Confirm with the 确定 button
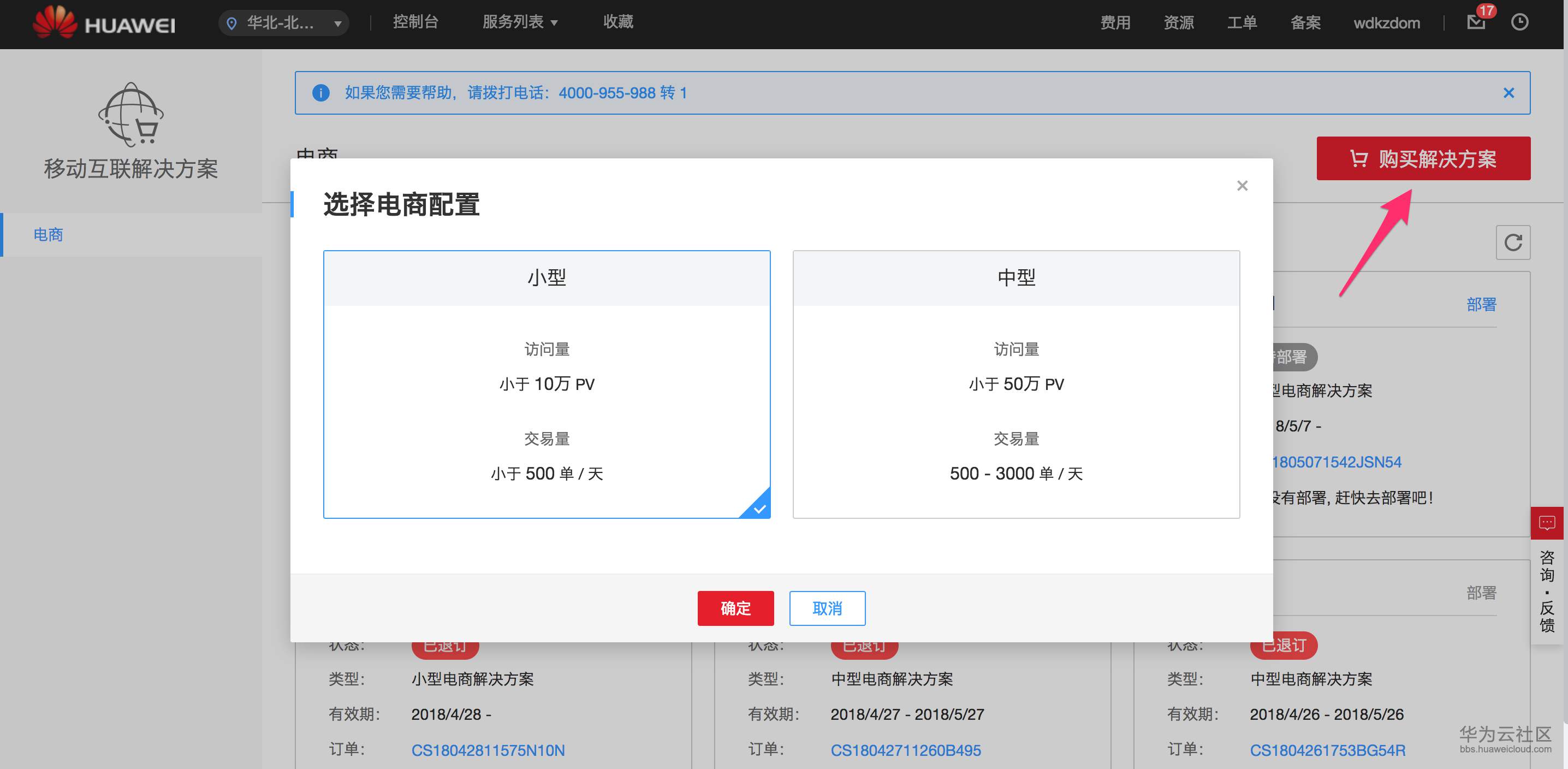1568x769 pixels. coord(735,608)
